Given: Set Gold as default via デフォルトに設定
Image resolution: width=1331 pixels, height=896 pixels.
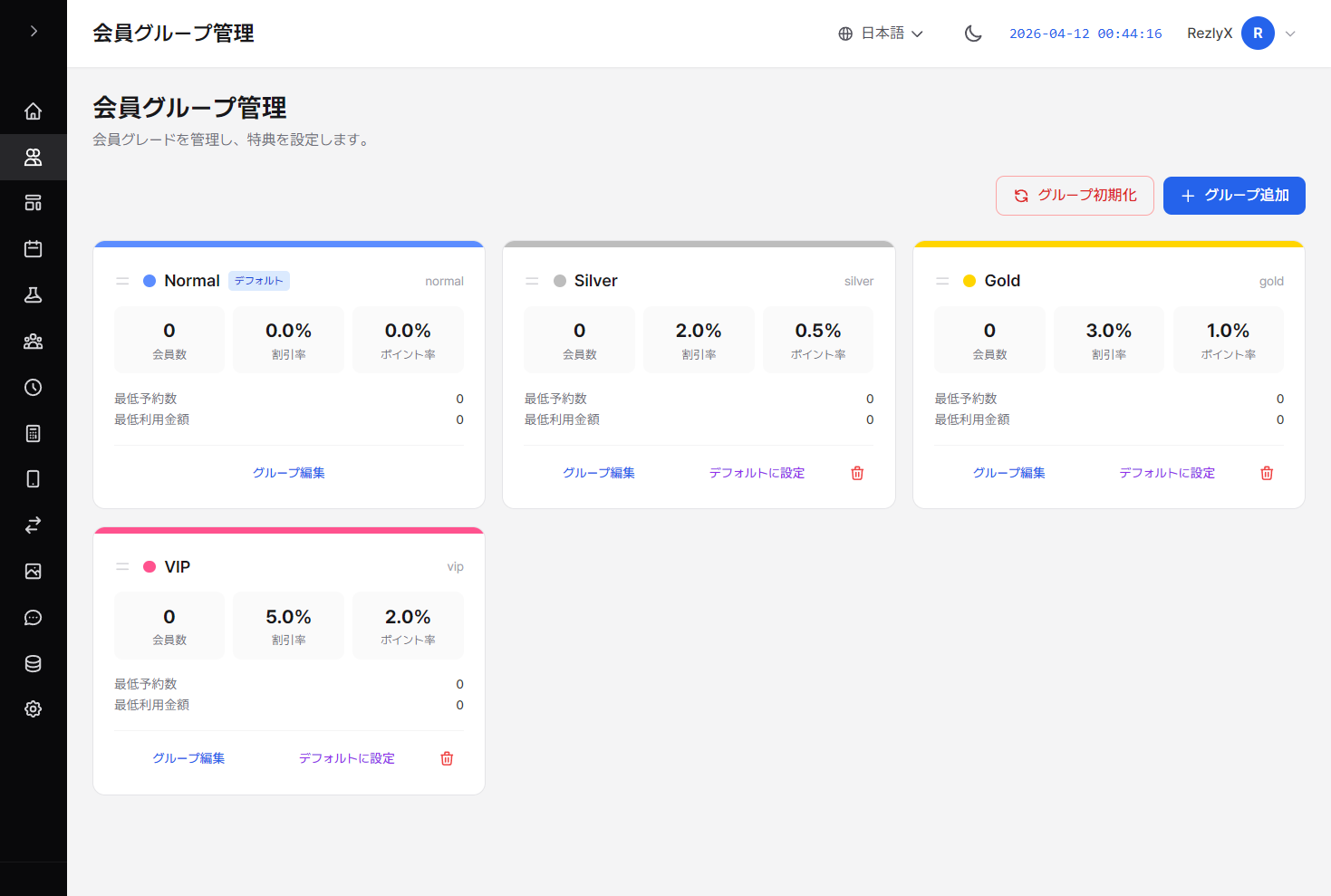Looking at the screenshot, I should point(1167,473).
